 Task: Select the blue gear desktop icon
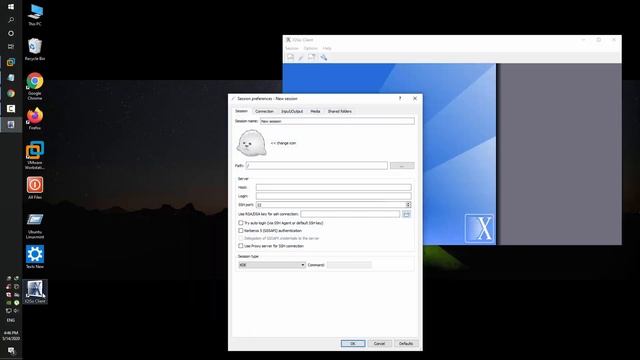click(35, 257)
